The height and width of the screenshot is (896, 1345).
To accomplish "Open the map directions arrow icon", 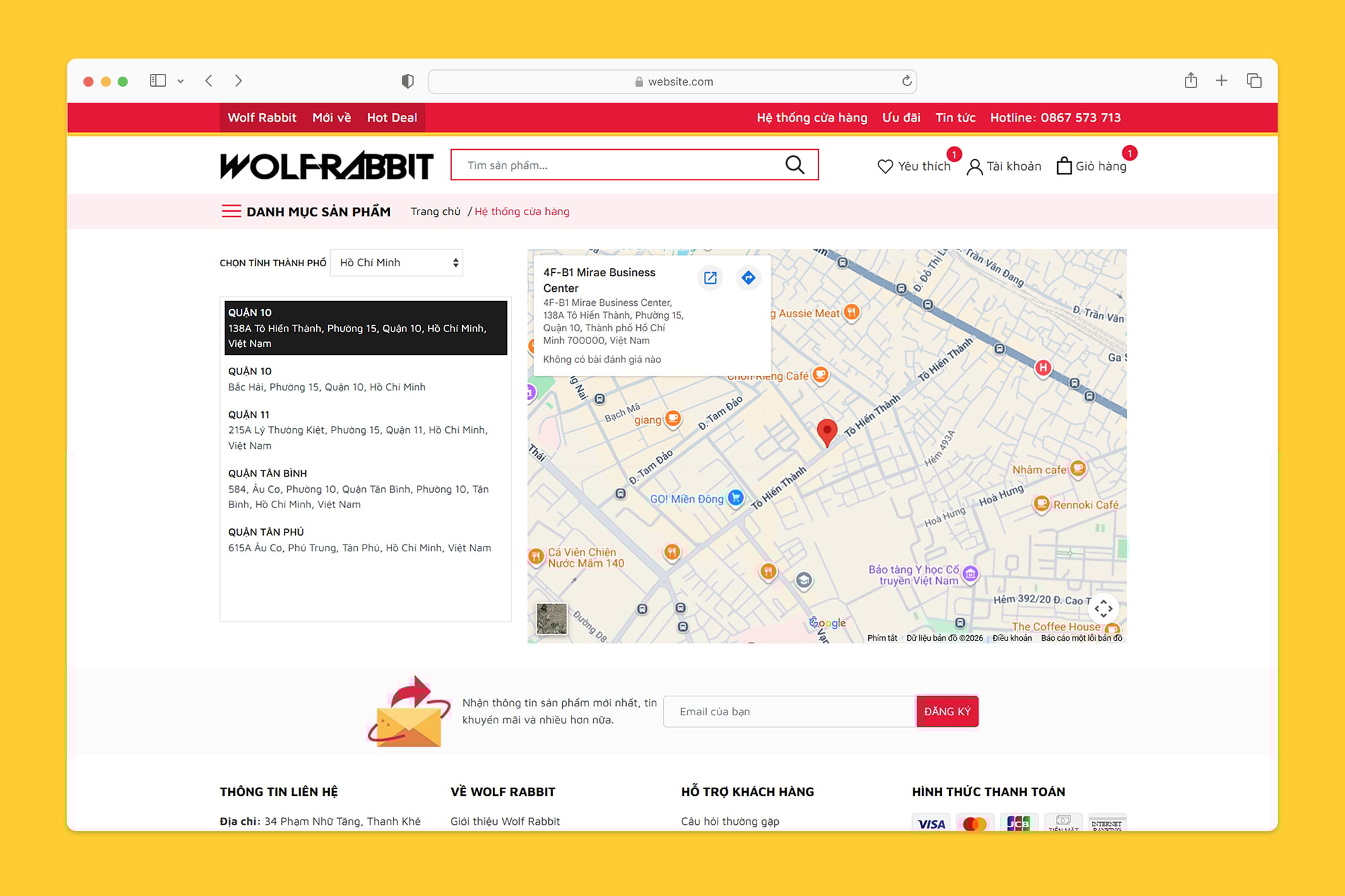I will [x=748, y=278].
